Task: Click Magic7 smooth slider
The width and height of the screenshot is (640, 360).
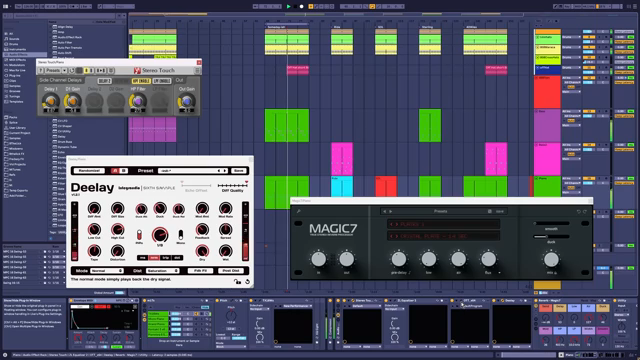Action: pos(551,223)
